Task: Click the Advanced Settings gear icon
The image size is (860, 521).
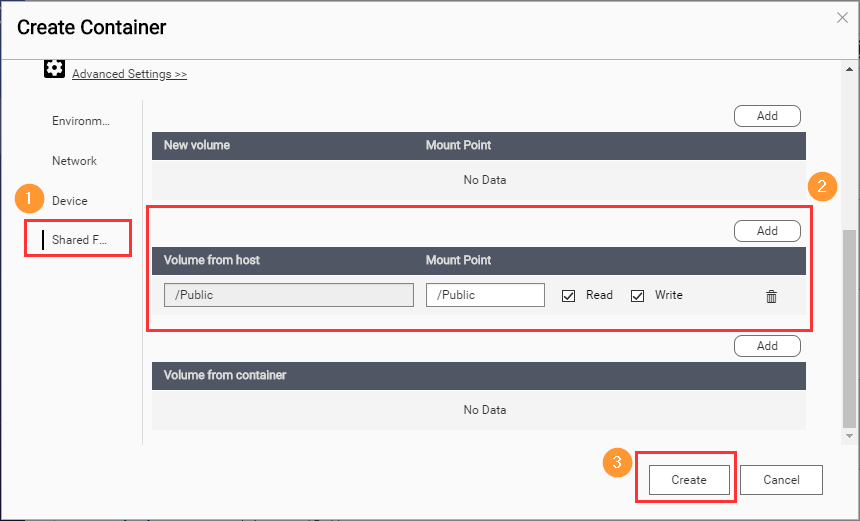Action: pyautogui.click(x=54, y=70)
